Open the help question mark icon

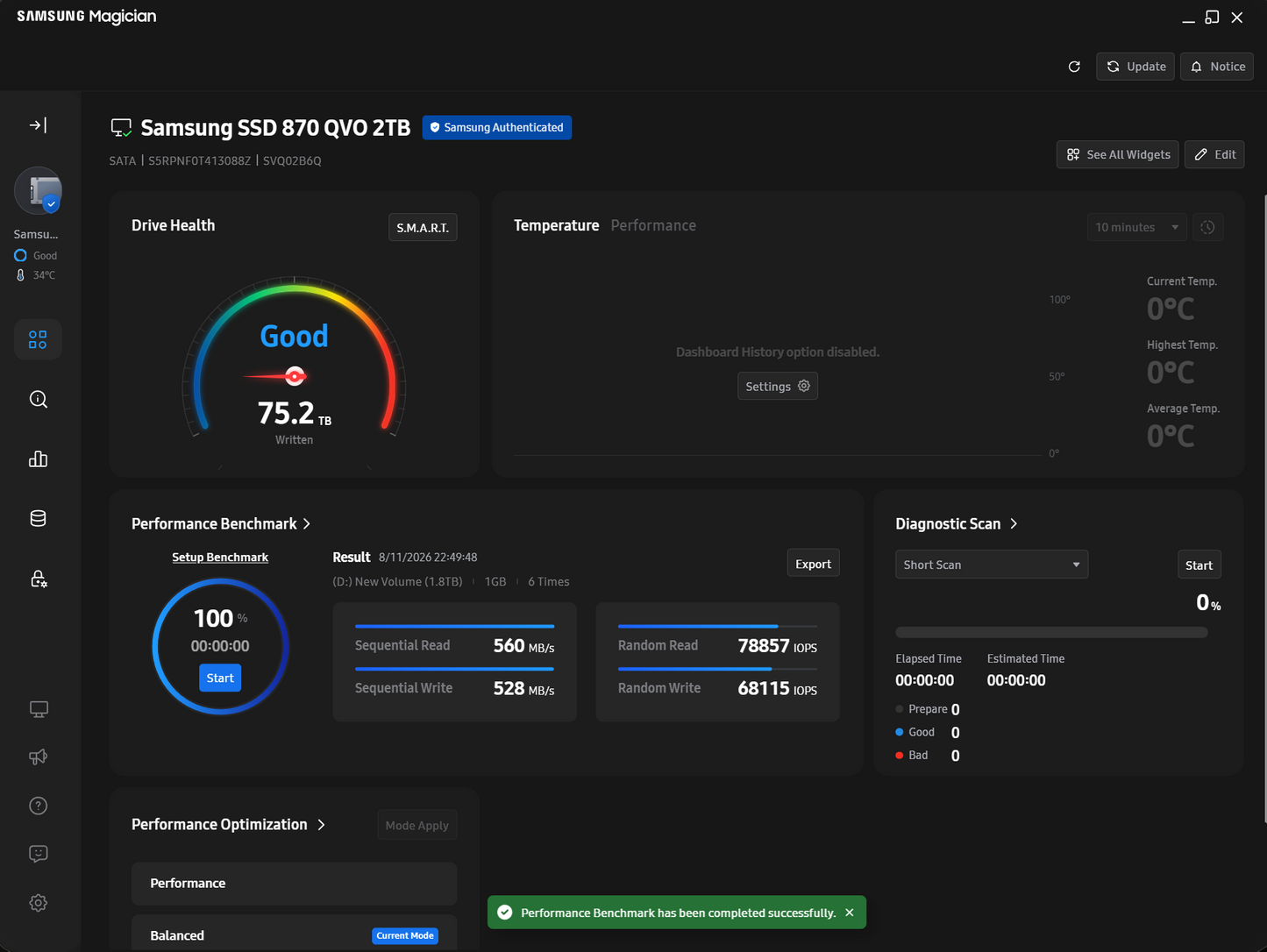(x=38, y=806)
